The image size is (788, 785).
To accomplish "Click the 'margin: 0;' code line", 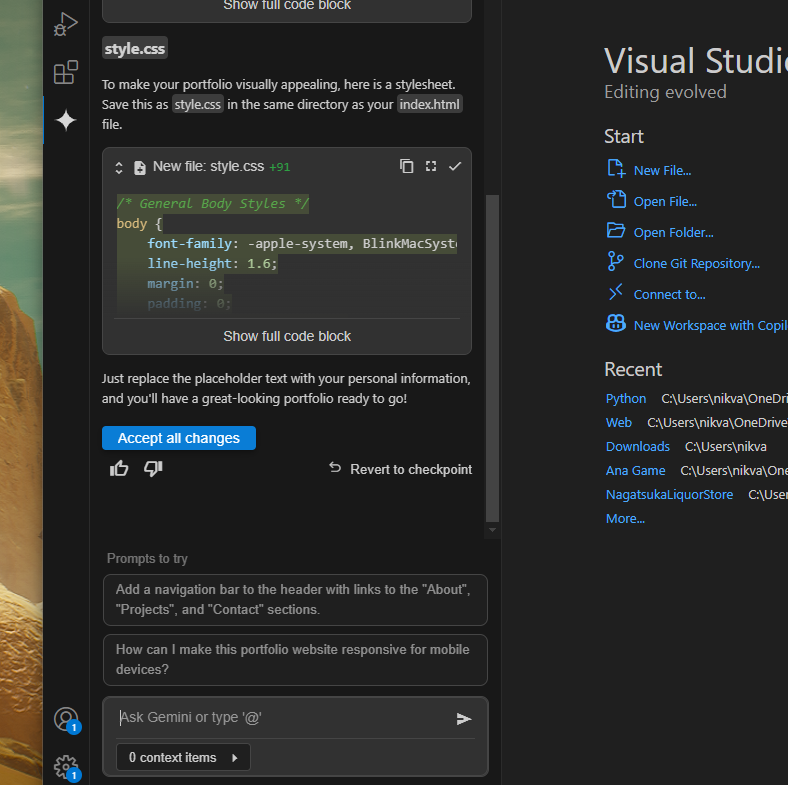I will click(185, 284).
